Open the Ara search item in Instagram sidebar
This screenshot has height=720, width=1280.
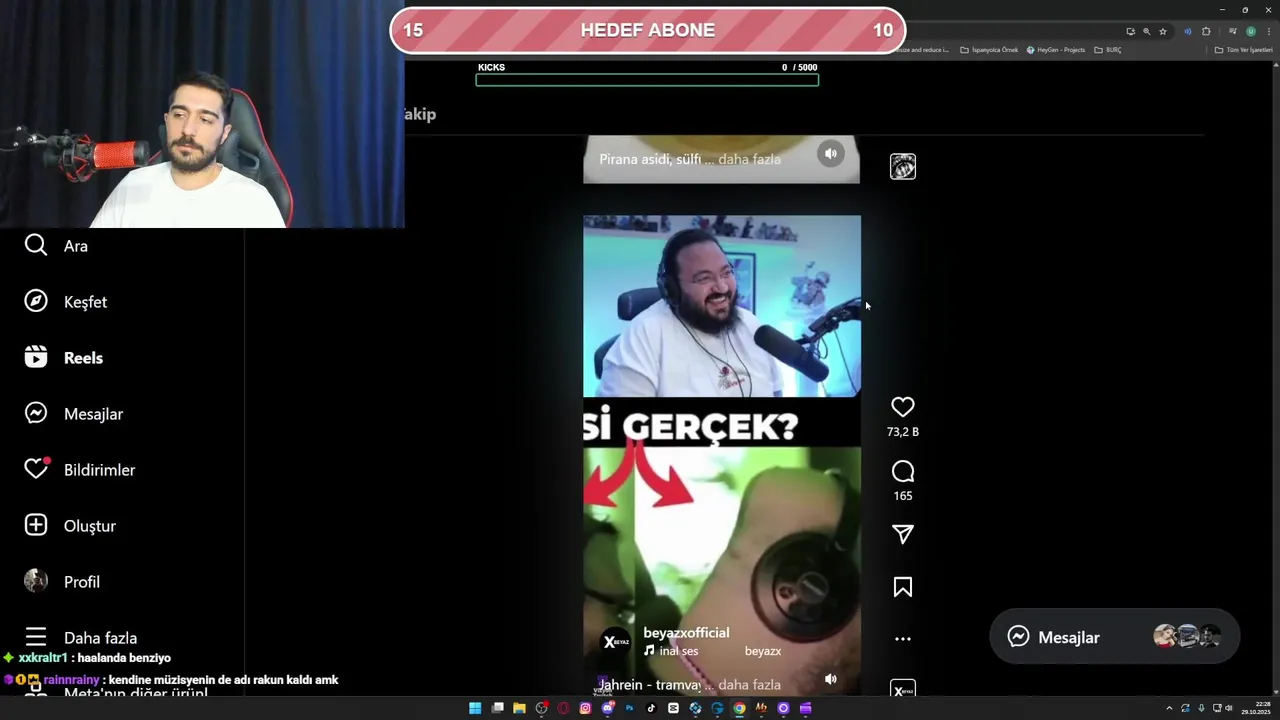tap(56, 246)
